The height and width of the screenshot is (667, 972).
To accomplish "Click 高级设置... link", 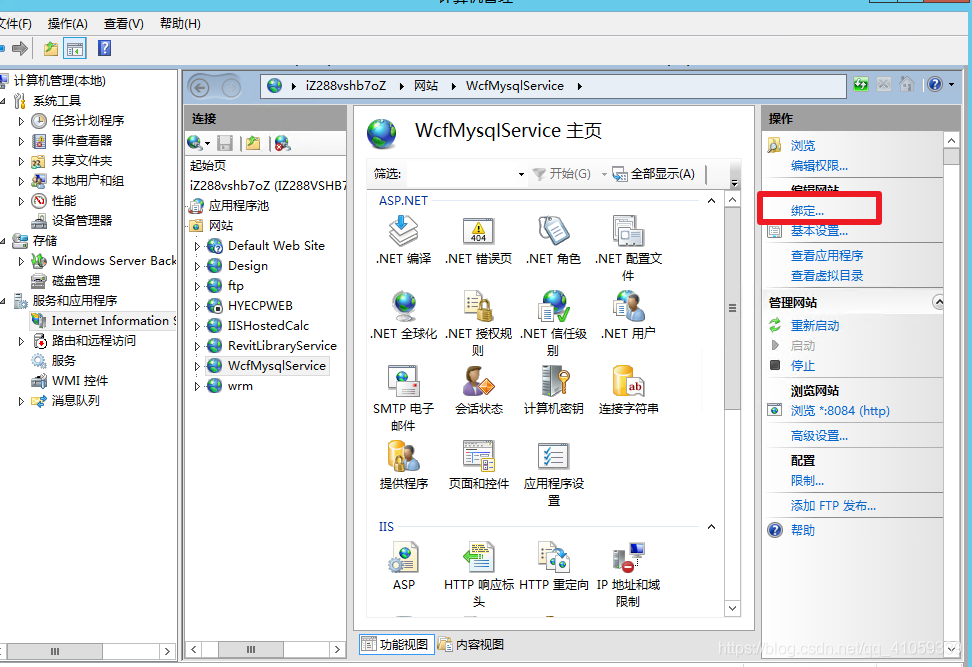I will [819, 436].
